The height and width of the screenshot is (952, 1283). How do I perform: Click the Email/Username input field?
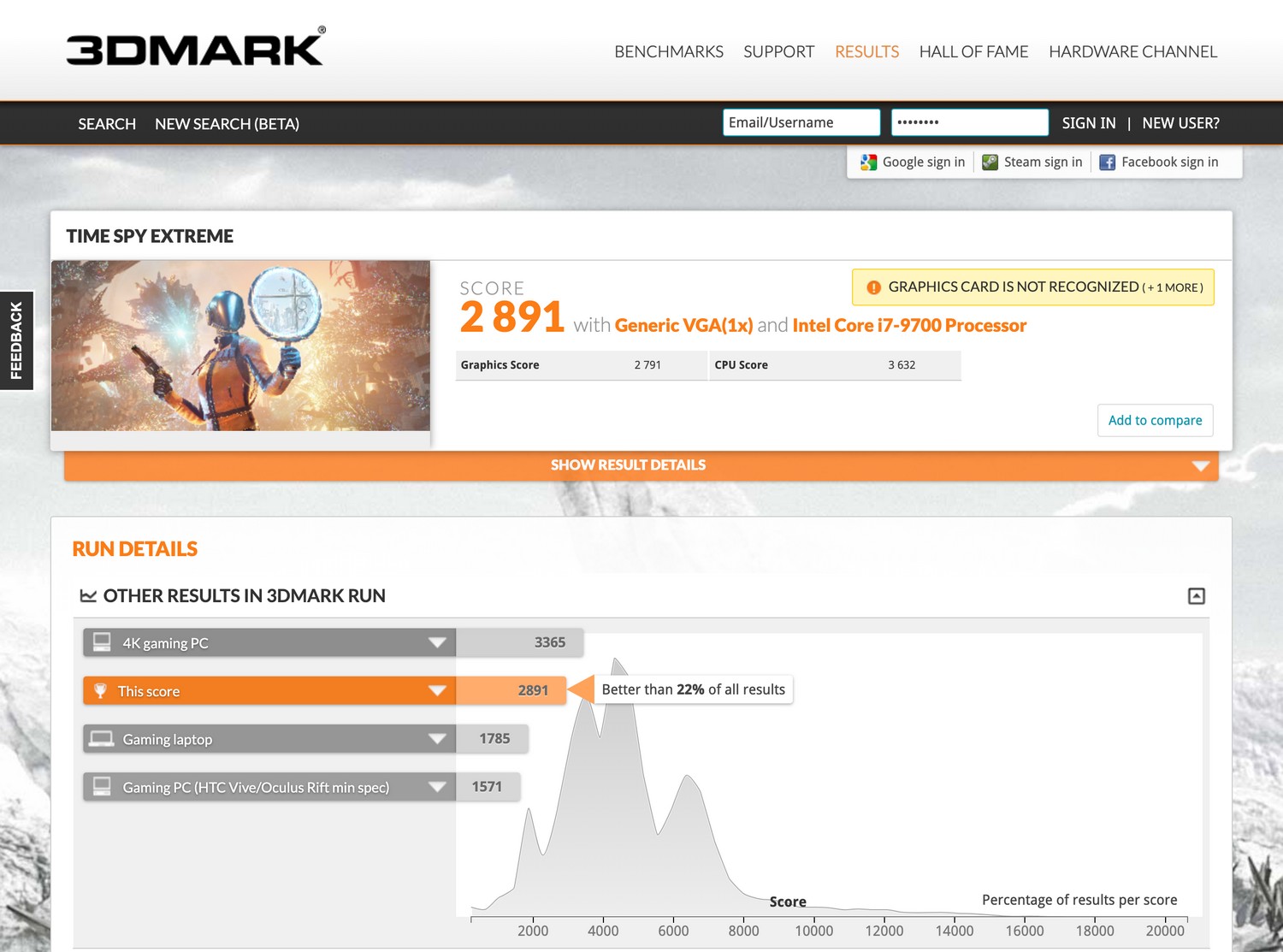(801, 122)
